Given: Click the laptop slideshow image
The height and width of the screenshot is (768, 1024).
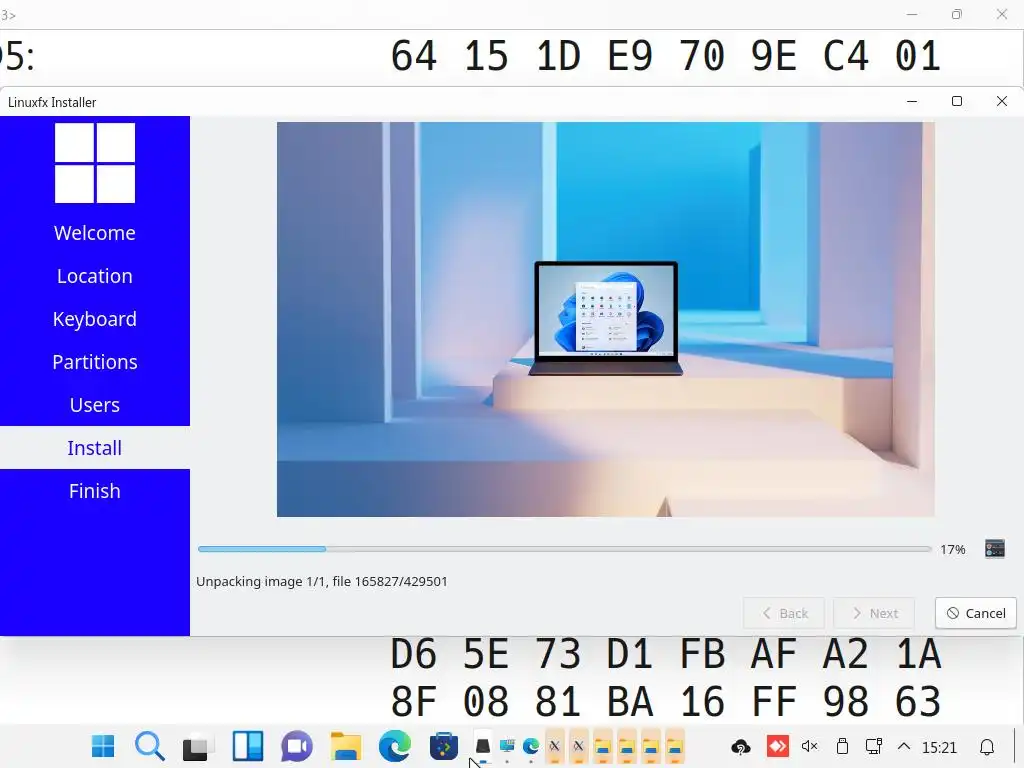Looking at the screenshot, I should [x=605, y=319].
